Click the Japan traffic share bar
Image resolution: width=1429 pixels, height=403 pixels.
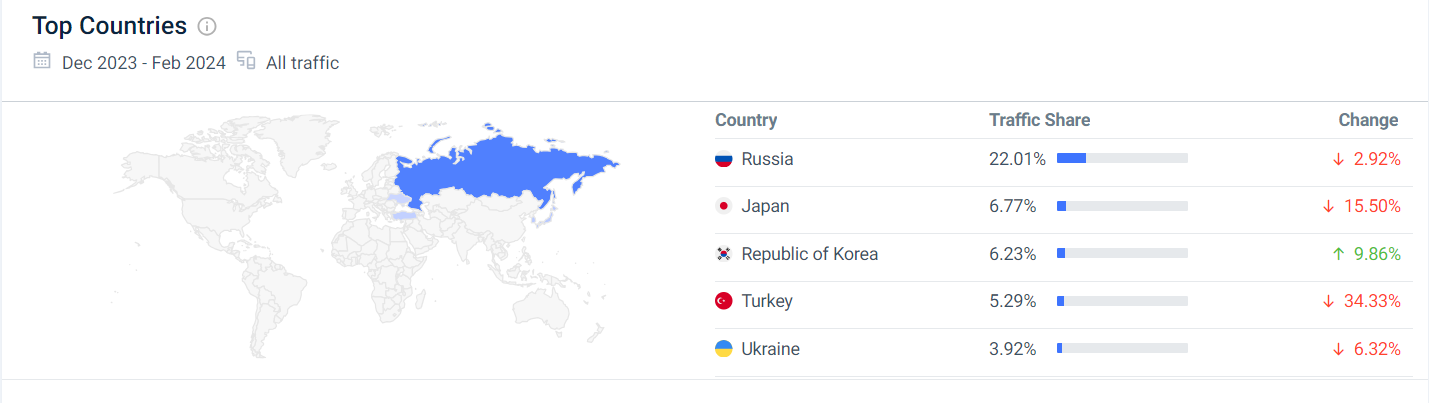(1122, 206)
